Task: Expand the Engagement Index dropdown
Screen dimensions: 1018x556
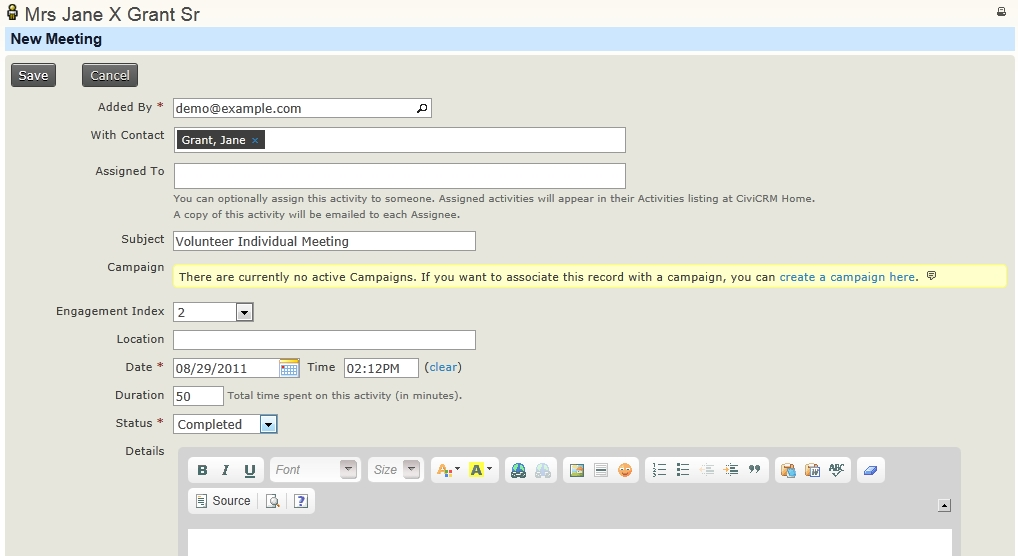Action: click(244, 312)
